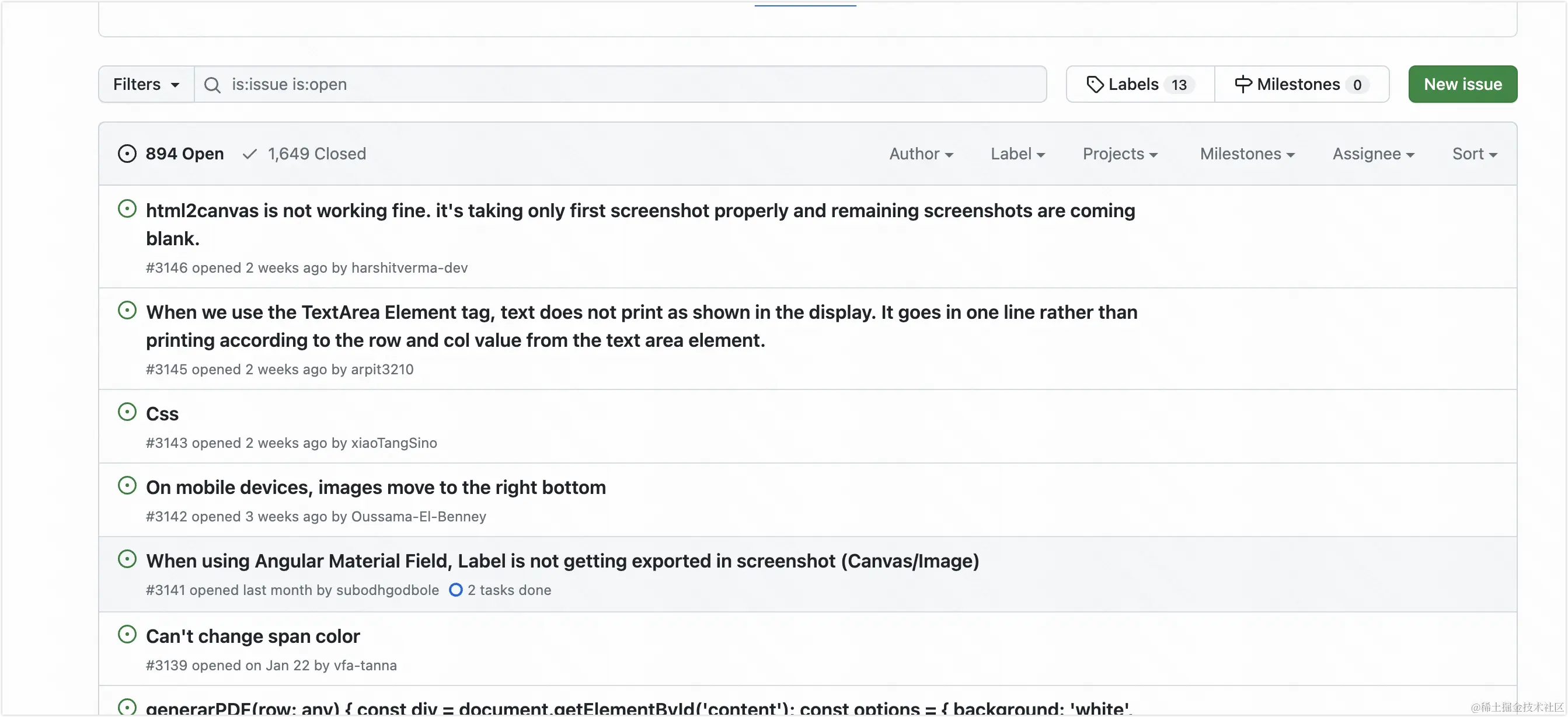Click open icon of html2canvas issue

tap(127, 210)
